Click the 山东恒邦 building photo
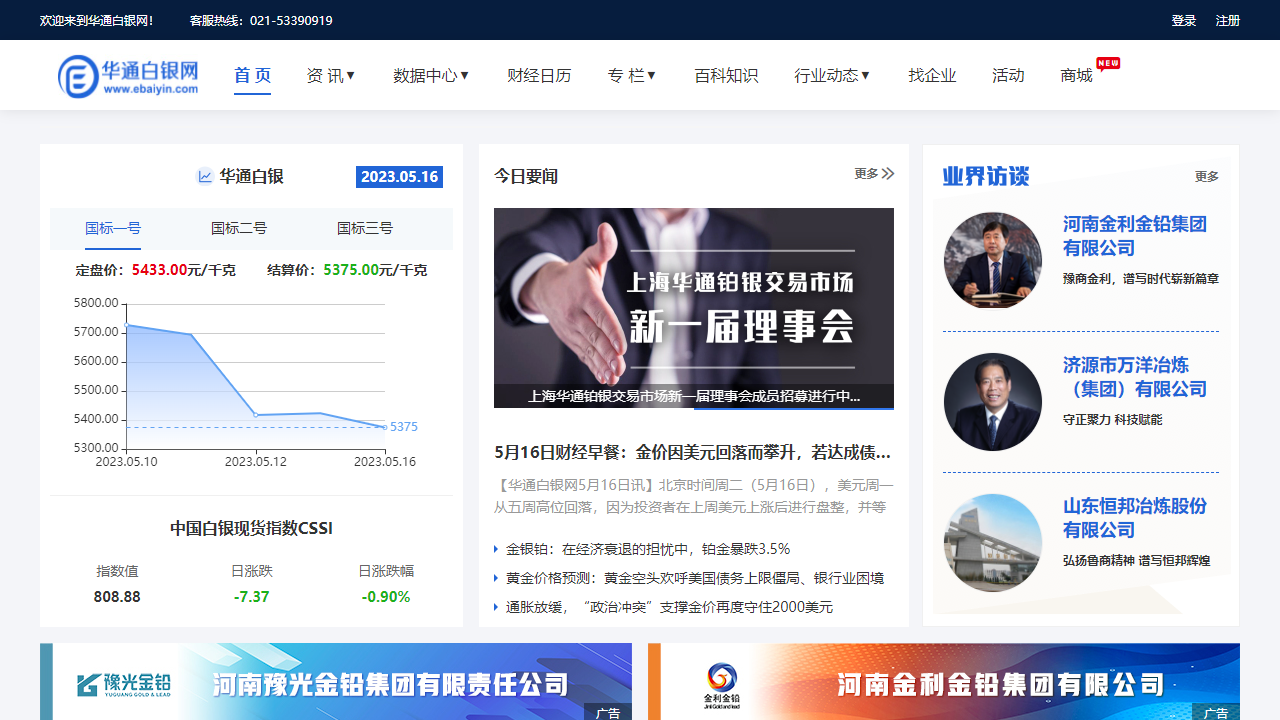This screenshot has height=720, width=1280. (x=993, y=543)
